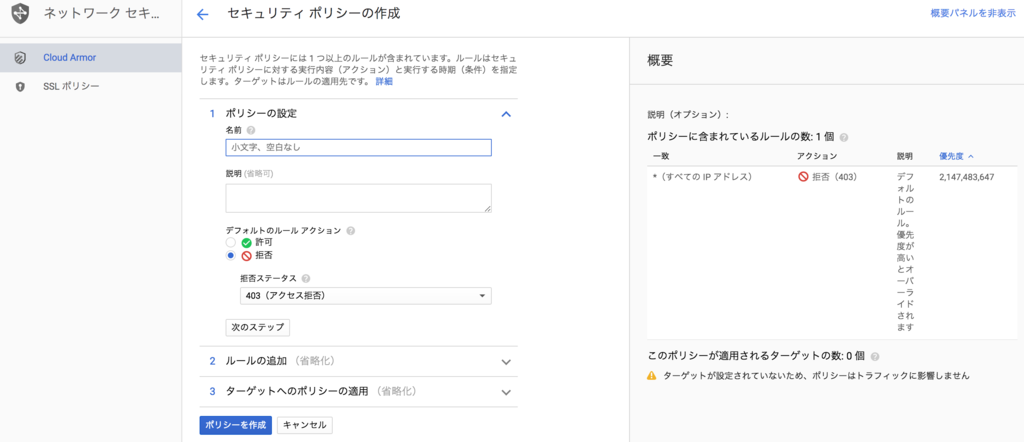Screen dimensions: 1024x442
Task: Click the 次のステップ button
Action: pyautogui.click(x=257, y=327)
